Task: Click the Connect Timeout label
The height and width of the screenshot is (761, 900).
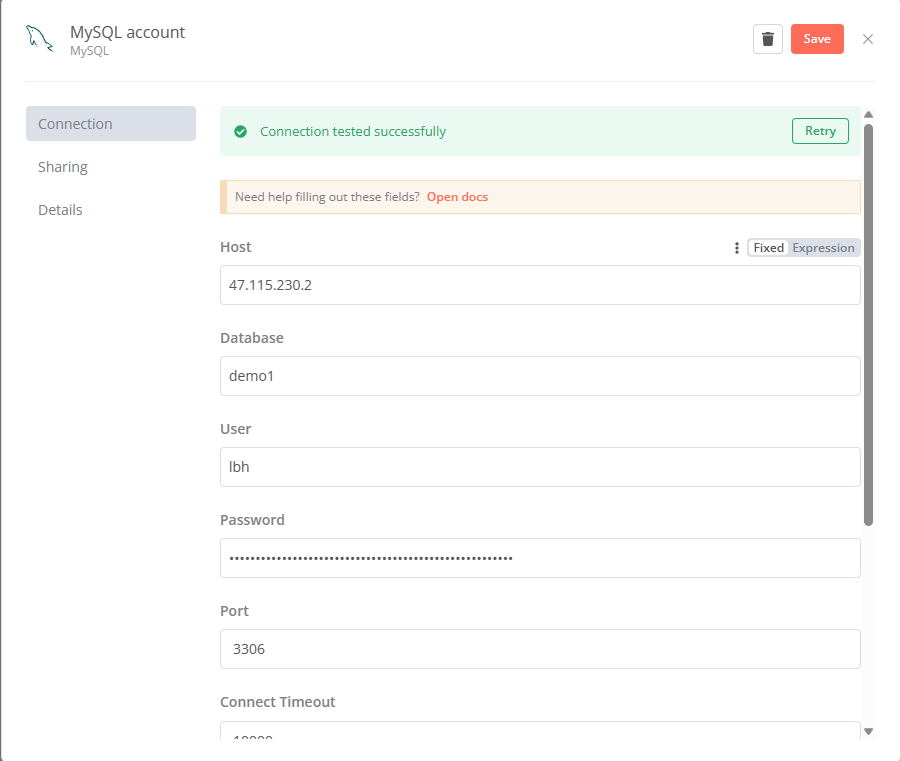Action: 278,702
